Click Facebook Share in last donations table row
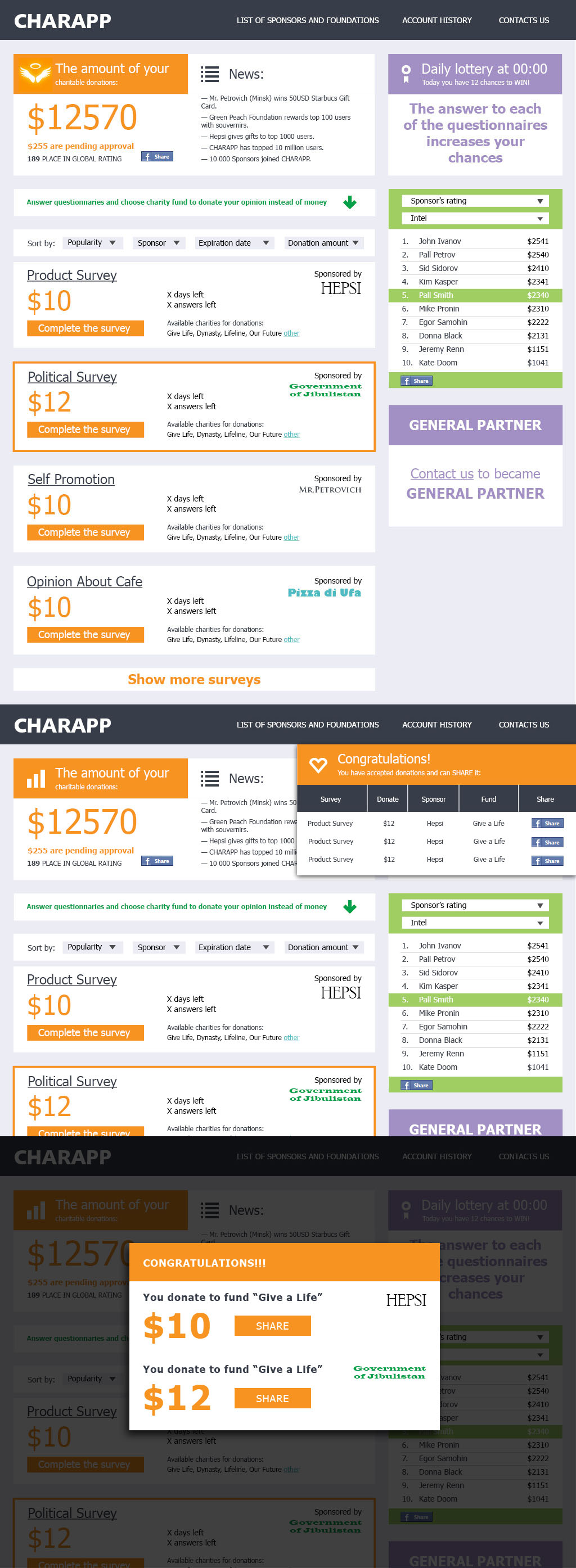 point(547,861)
